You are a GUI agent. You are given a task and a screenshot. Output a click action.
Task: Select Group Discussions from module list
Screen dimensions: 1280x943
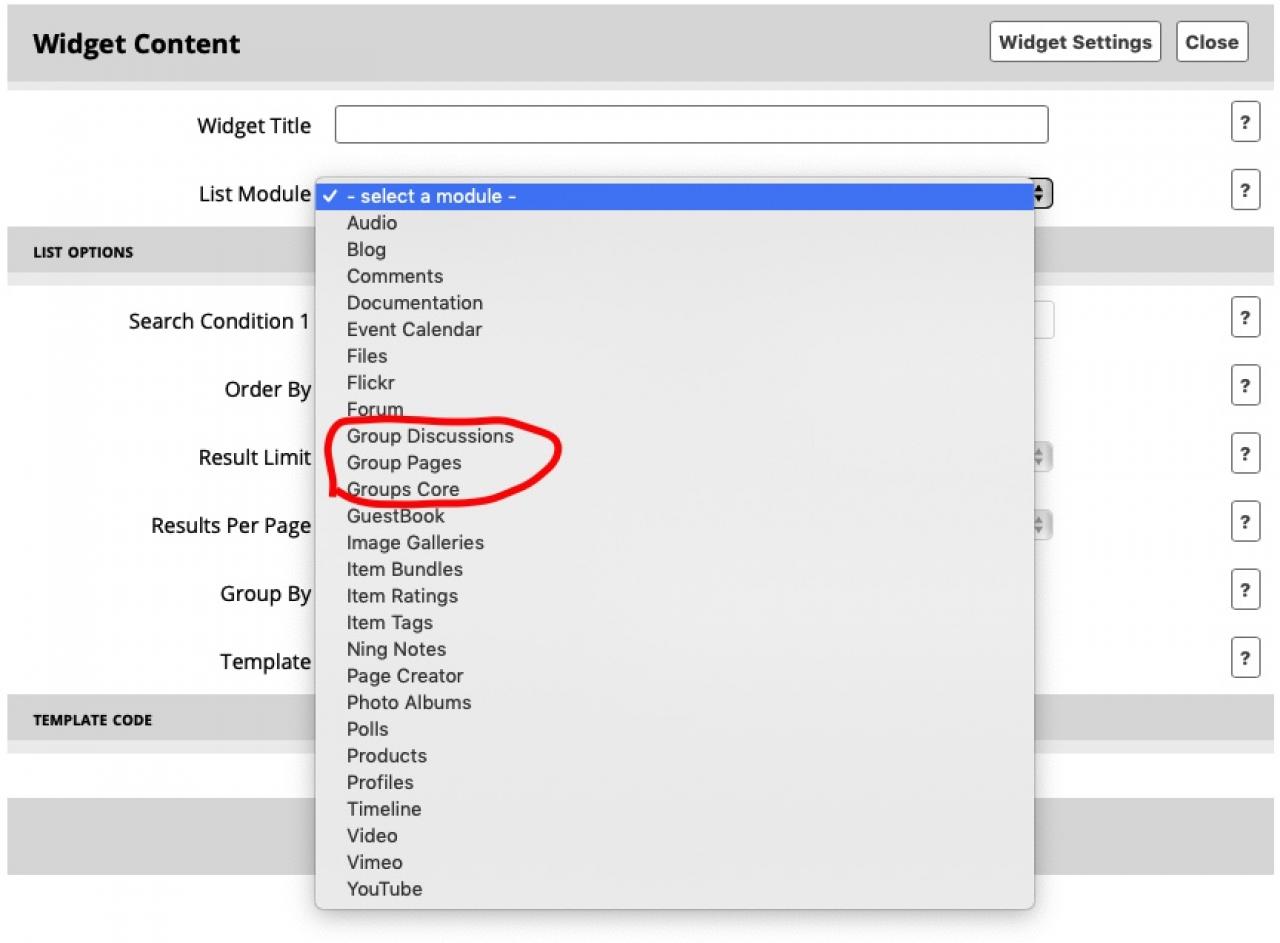pyautogui.click(x=430, y=436)
